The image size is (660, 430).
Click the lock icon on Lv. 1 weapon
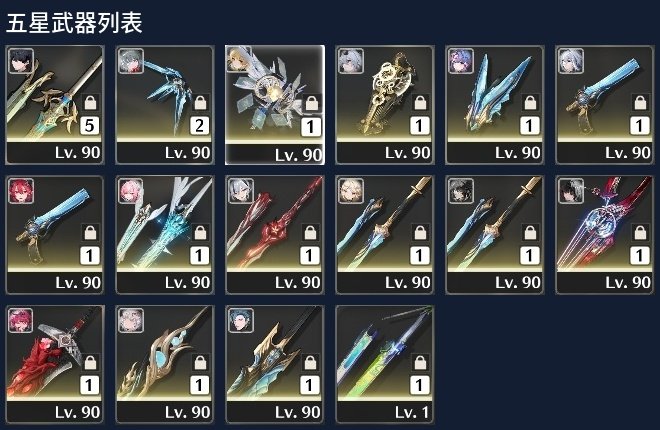[420, 362]
